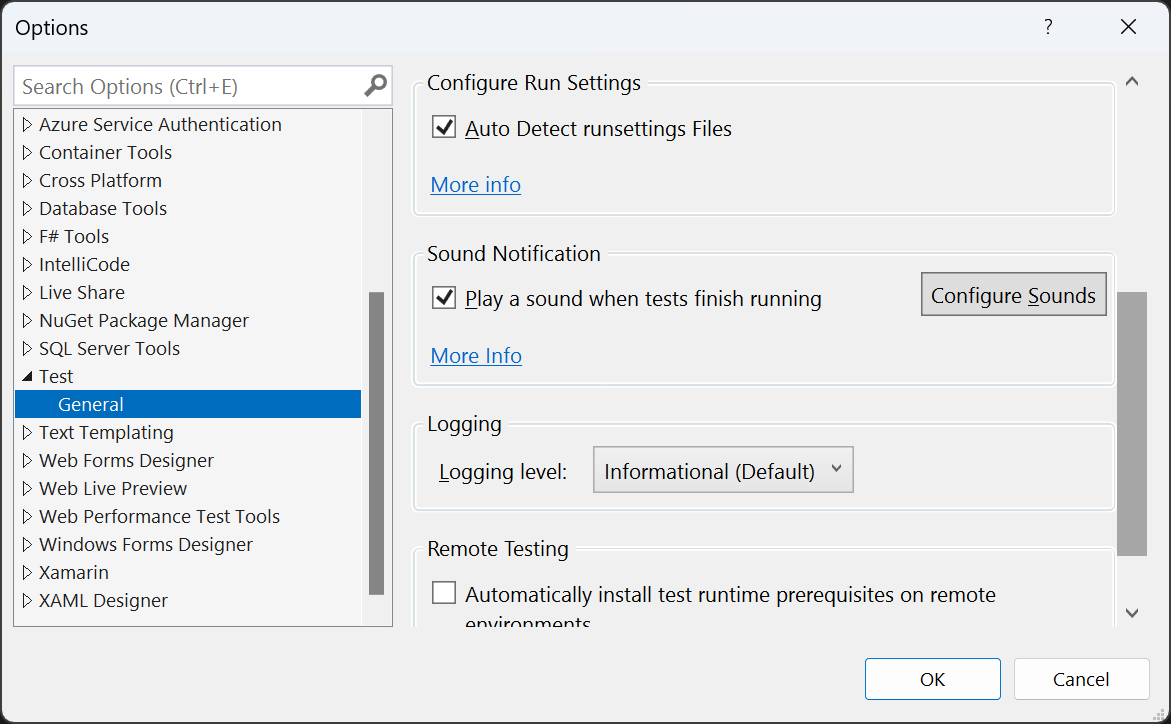This screenshot has height=724, width=1171.
Task: Toggle Play a sound when tests finish
Action: coord(444,297)
